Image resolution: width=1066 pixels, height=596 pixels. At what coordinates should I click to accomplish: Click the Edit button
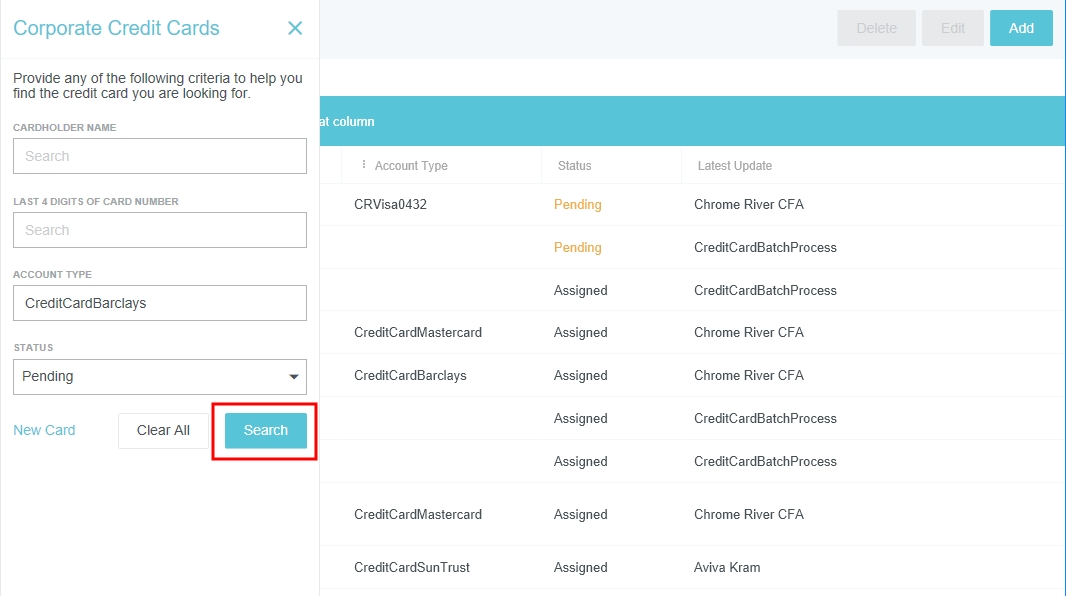953,28
